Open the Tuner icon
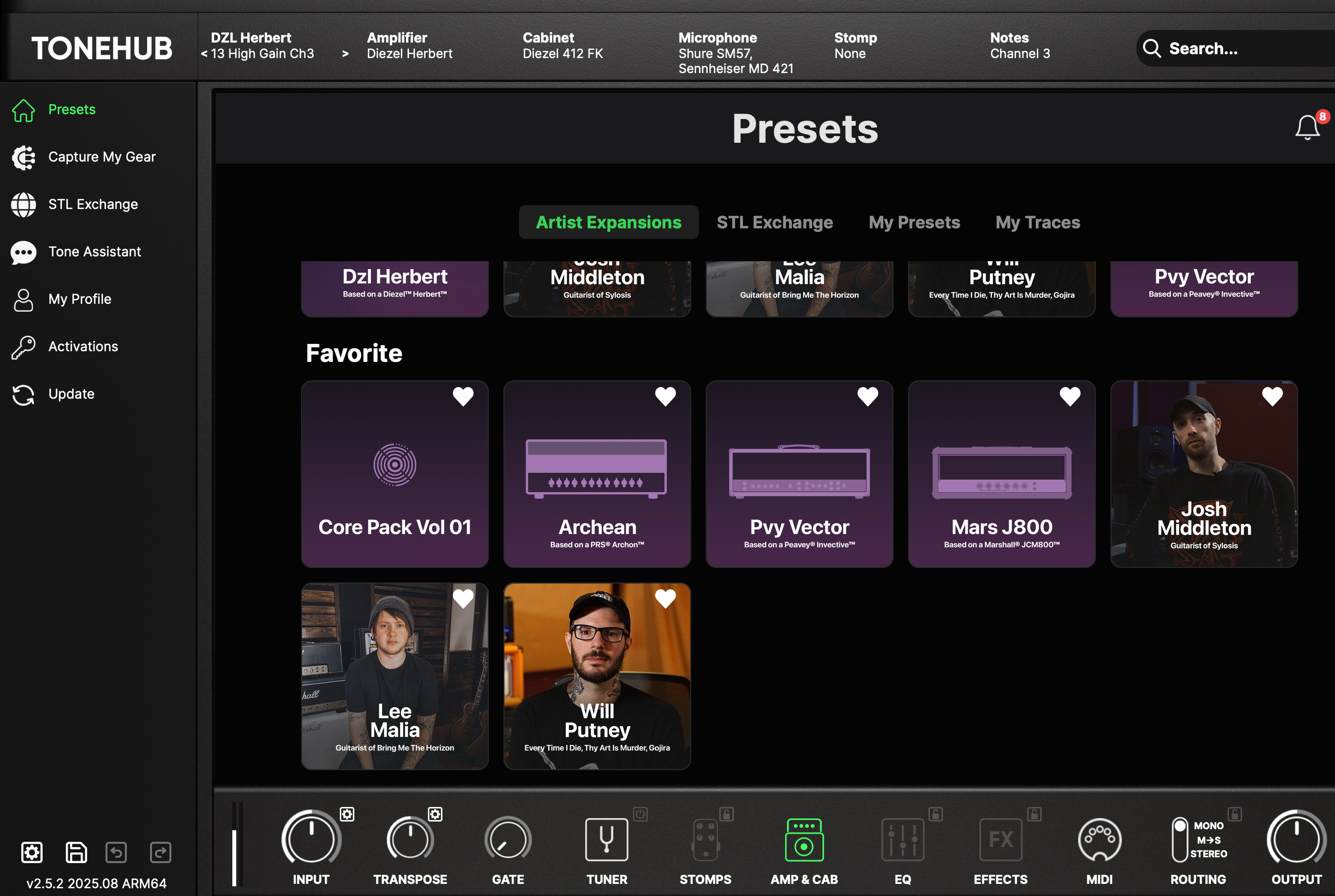Screen dimensions: 1335x896 coord(606,839)
